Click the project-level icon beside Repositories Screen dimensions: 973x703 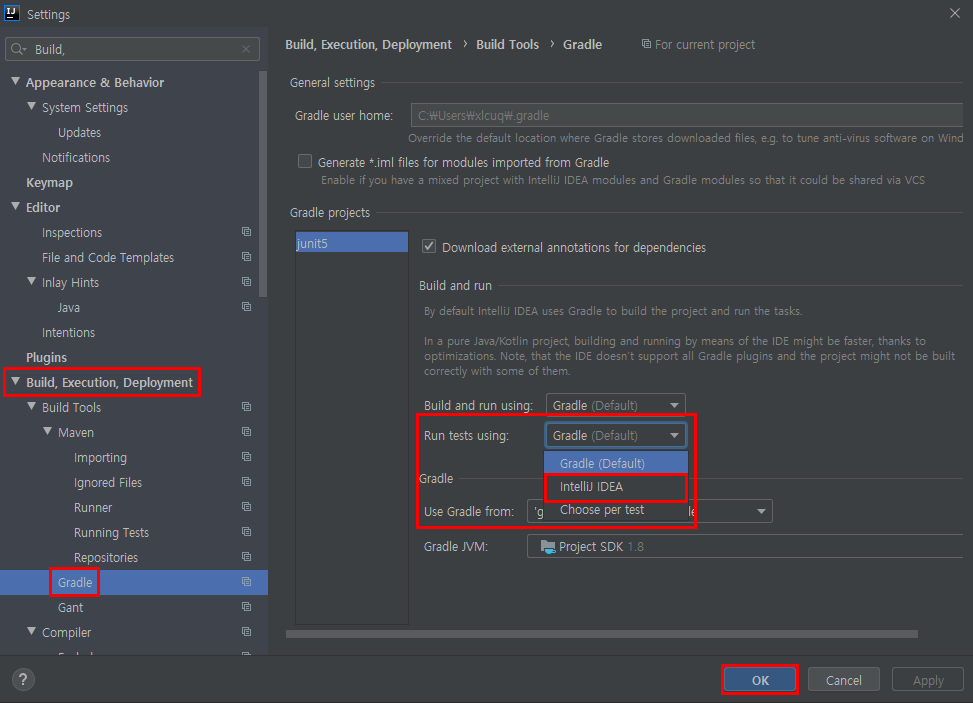pos(246,557)
